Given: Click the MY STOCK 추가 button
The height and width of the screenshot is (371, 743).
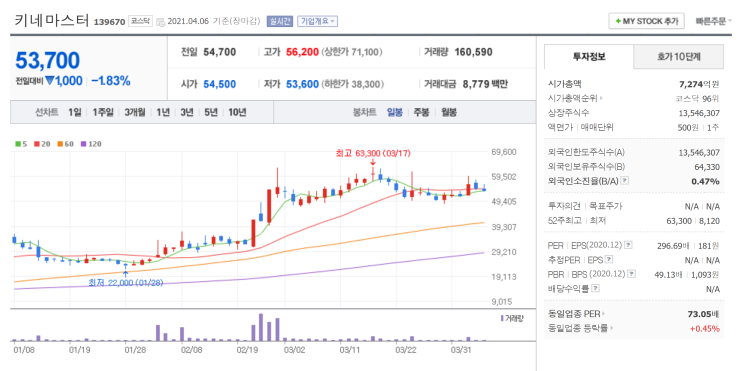Looking at the screenshot, I should (646, 21).
